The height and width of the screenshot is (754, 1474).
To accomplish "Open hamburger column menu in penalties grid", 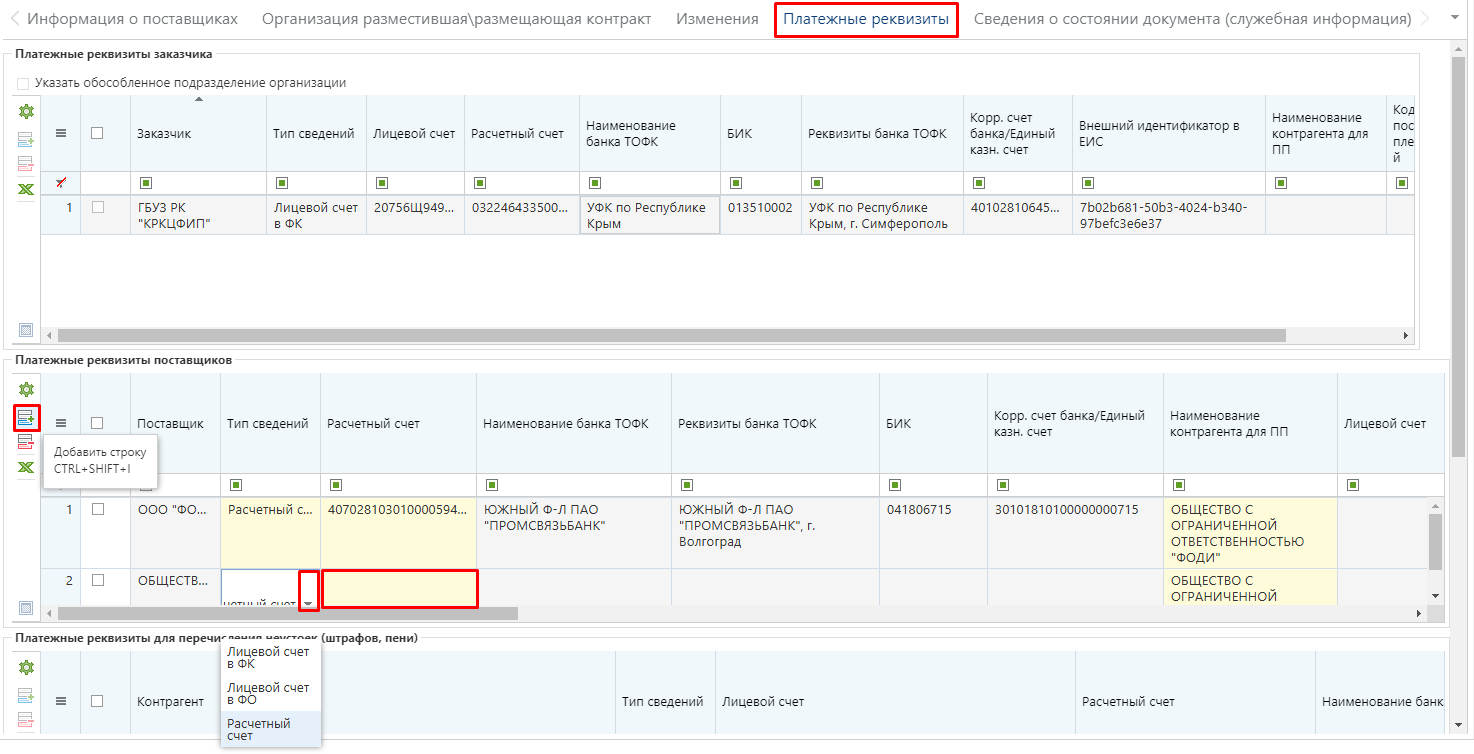I will click(x=60, y=702).
